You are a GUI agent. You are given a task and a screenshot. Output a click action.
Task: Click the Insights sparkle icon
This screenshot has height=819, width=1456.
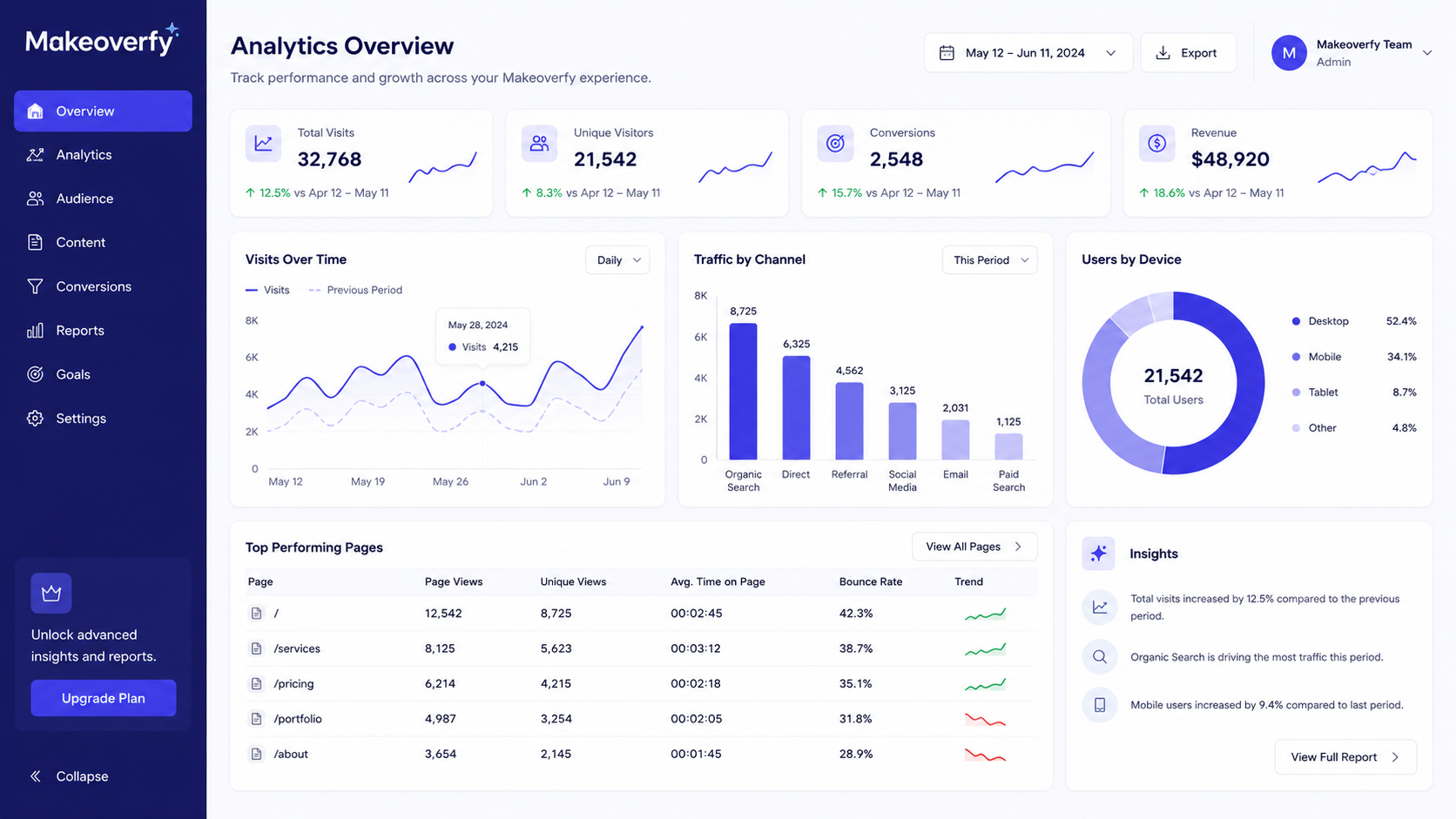click(x=1099, y=554)
